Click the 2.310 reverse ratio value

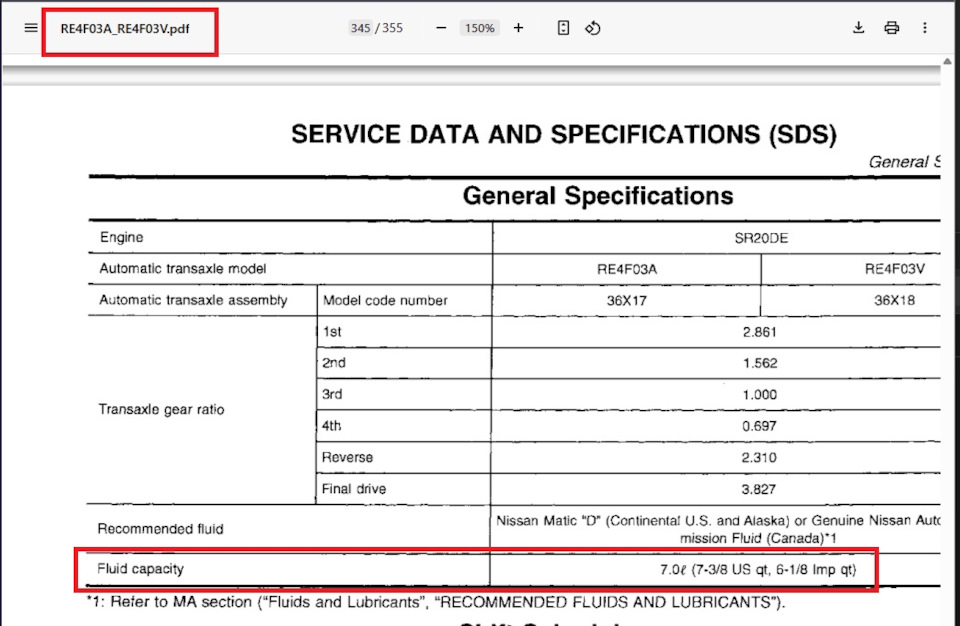click(759, 458)
